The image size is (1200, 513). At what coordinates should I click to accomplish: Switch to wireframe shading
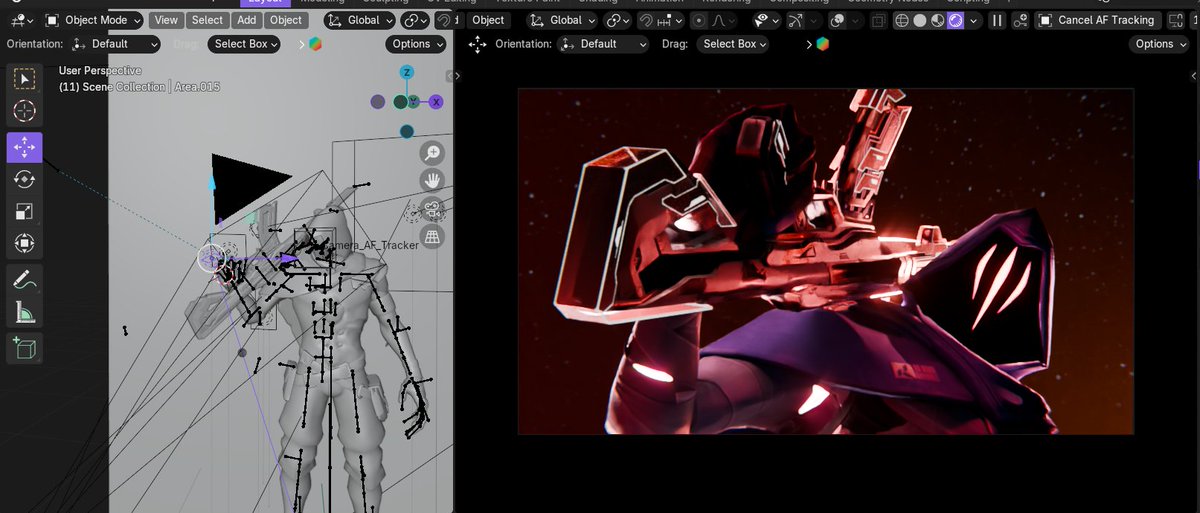tap(901, 20)
